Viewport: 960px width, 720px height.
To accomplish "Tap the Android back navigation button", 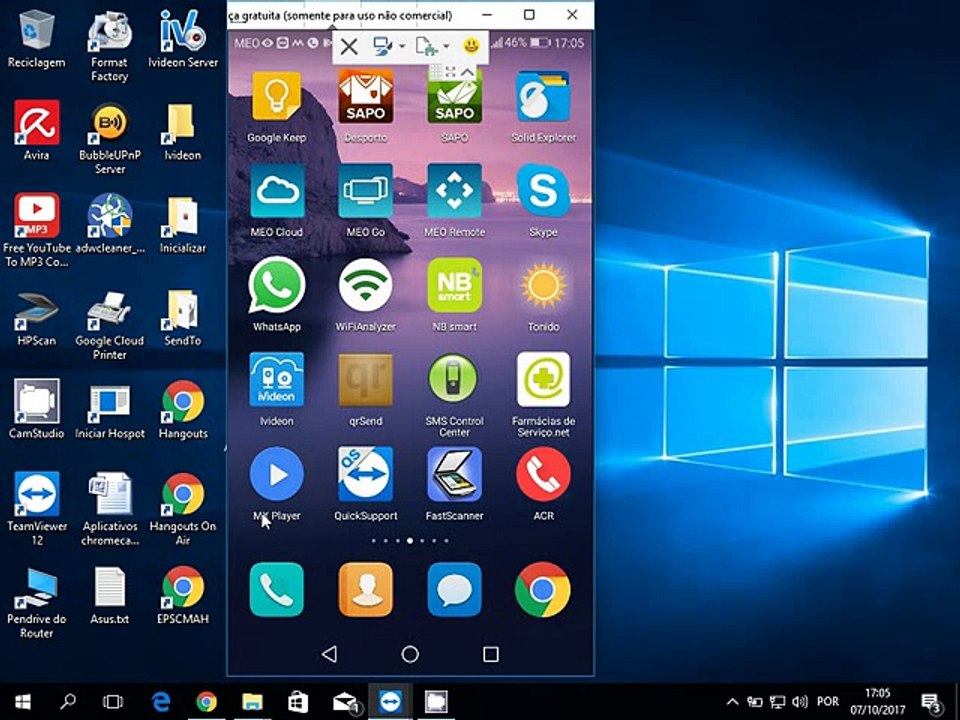I will 329,654.
